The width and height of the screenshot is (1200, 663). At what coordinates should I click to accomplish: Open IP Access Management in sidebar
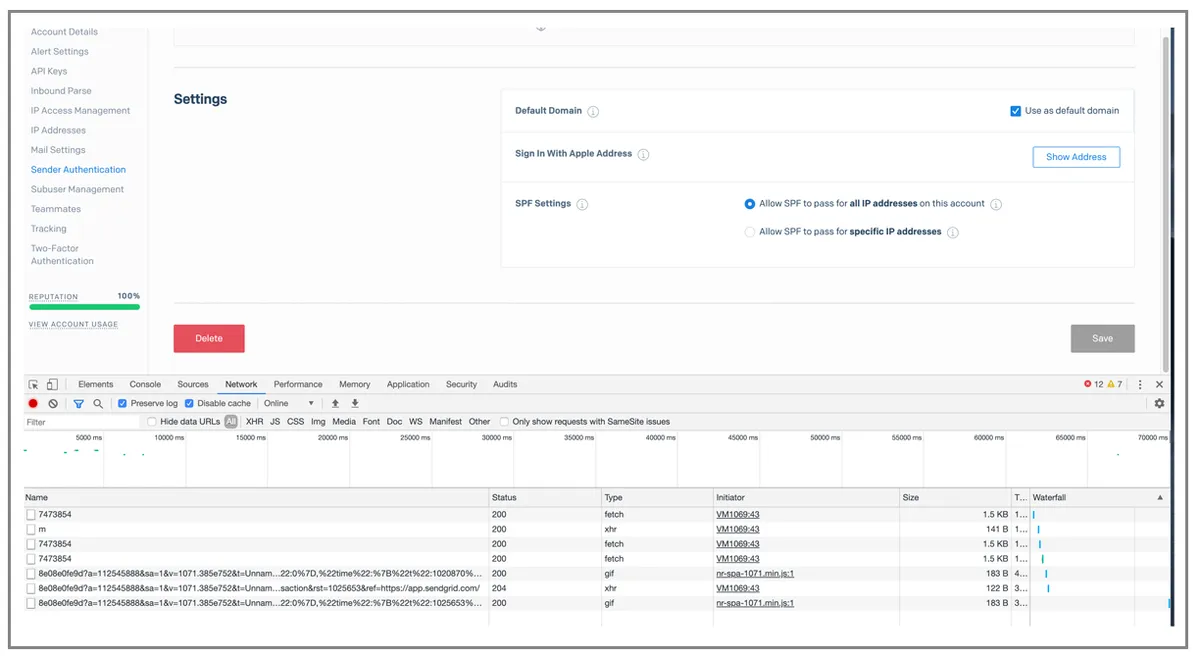click(80, 111)
